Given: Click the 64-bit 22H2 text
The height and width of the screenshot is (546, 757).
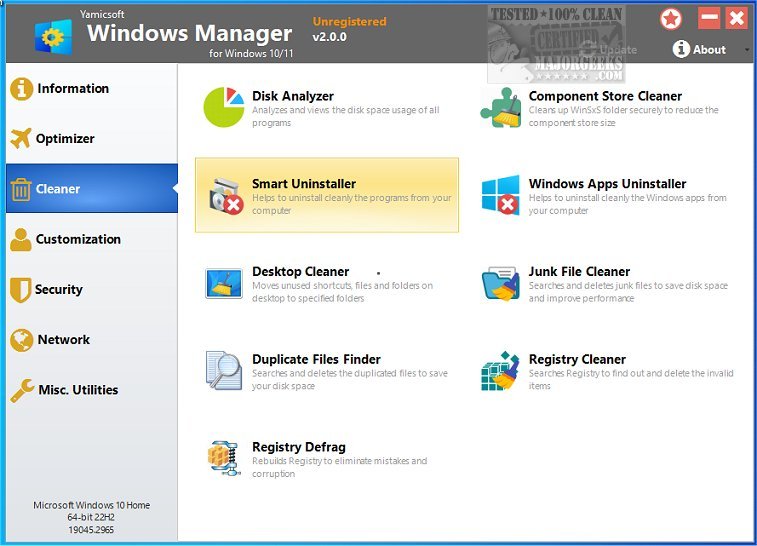Looking at the screenshot, I should coord(91,518).
